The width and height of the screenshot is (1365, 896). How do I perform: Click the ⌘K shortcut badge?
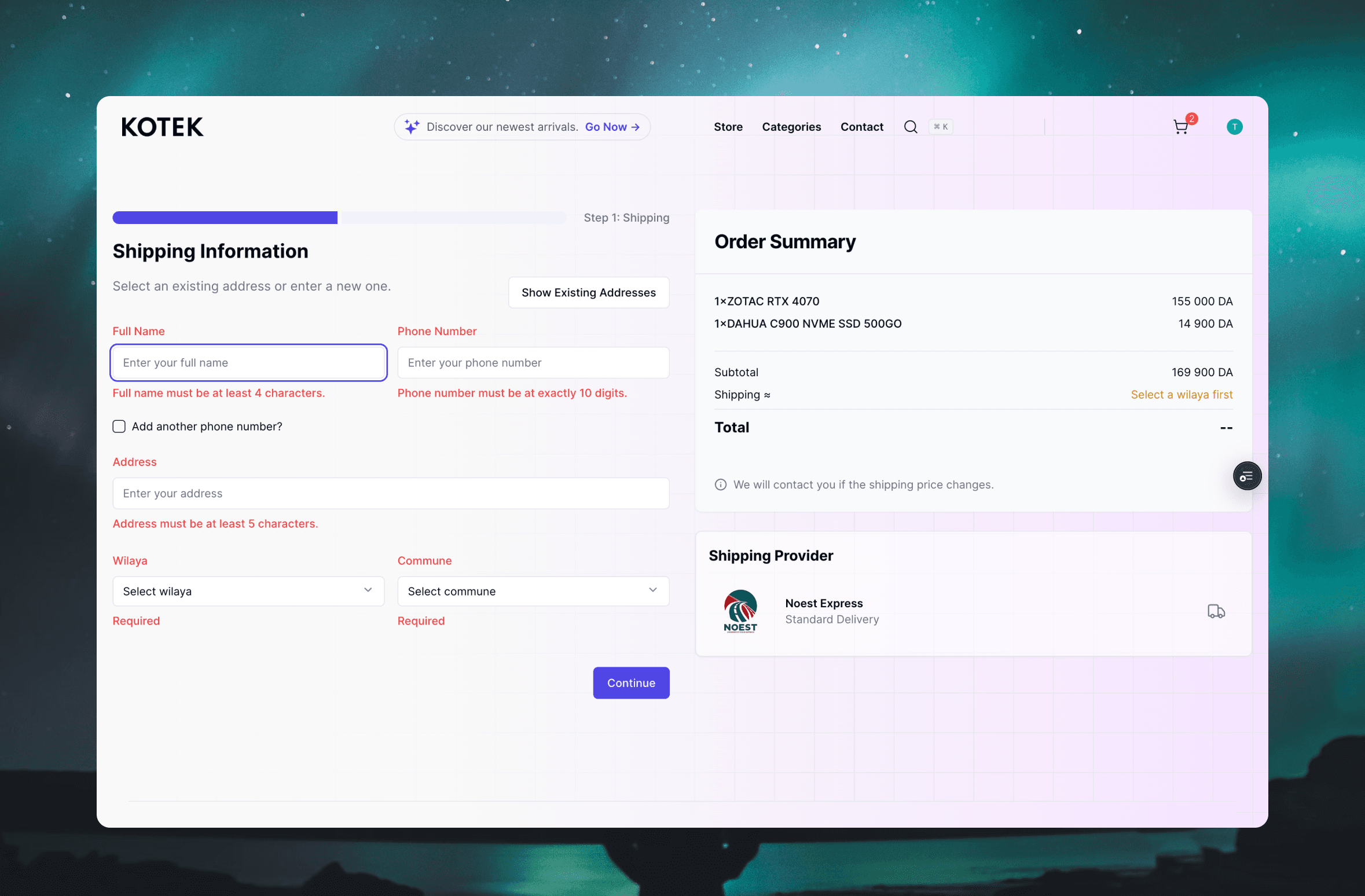pos(941,127)
